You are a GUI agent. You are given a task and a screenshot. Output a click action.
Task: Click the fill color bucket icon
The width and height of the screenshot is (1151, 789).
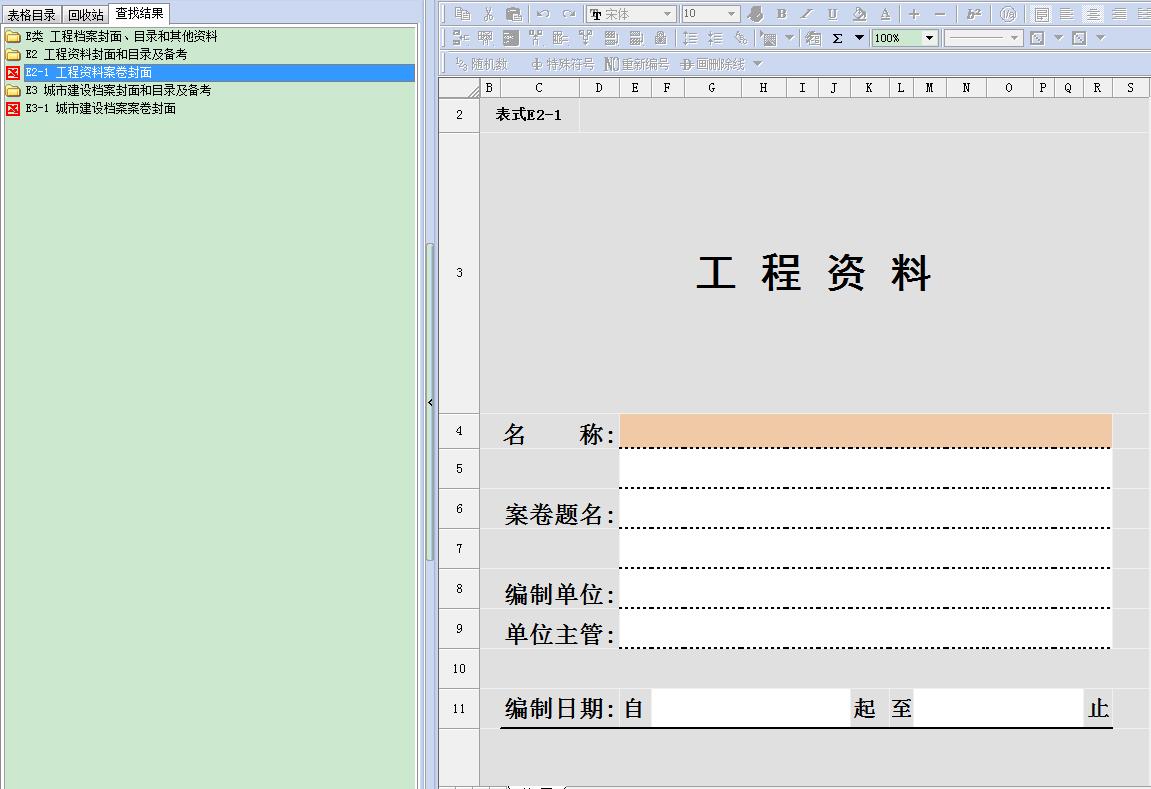(859, 14)
